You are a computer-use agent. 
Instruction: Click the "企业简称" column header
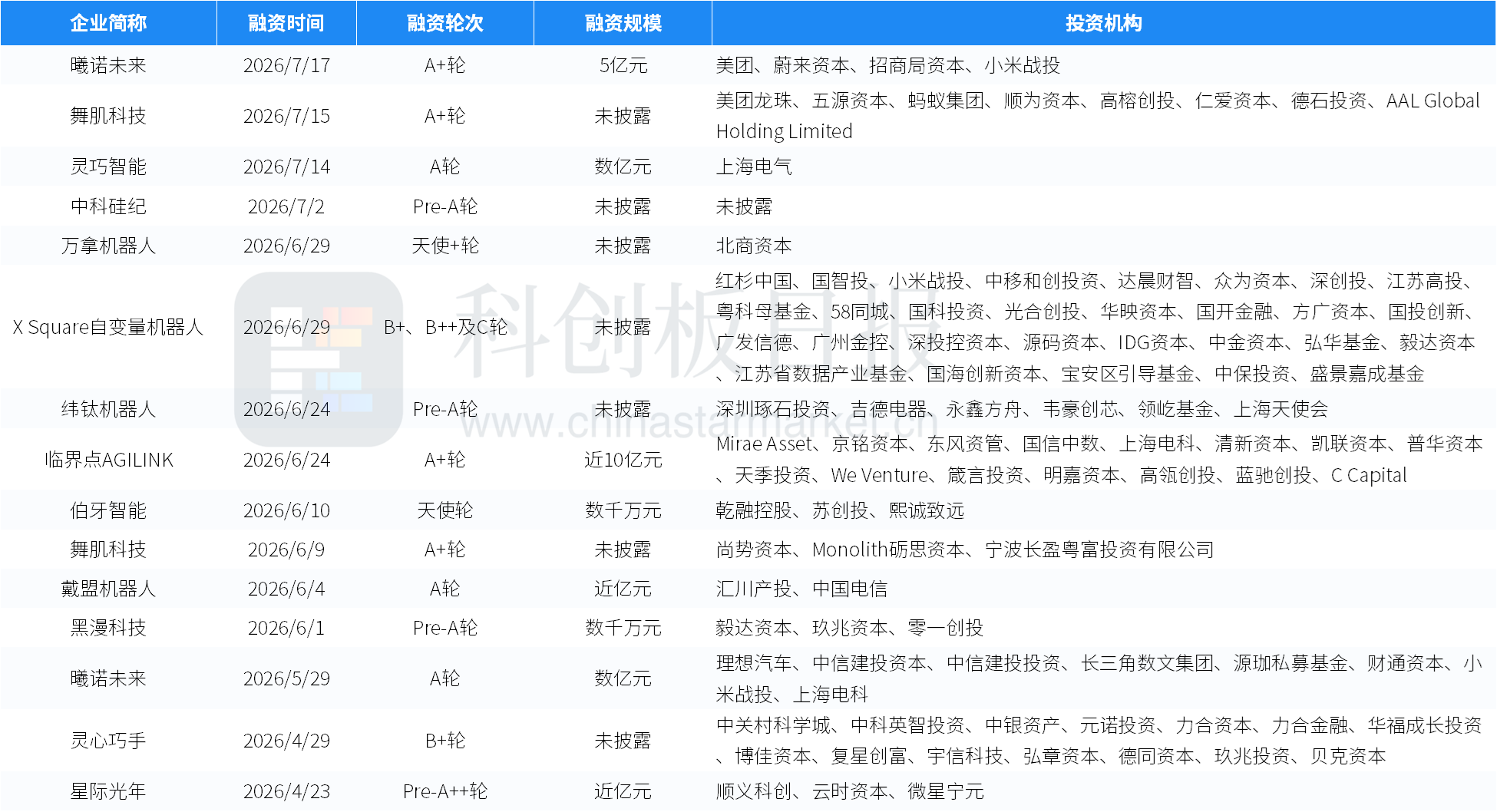coord(108,23)
